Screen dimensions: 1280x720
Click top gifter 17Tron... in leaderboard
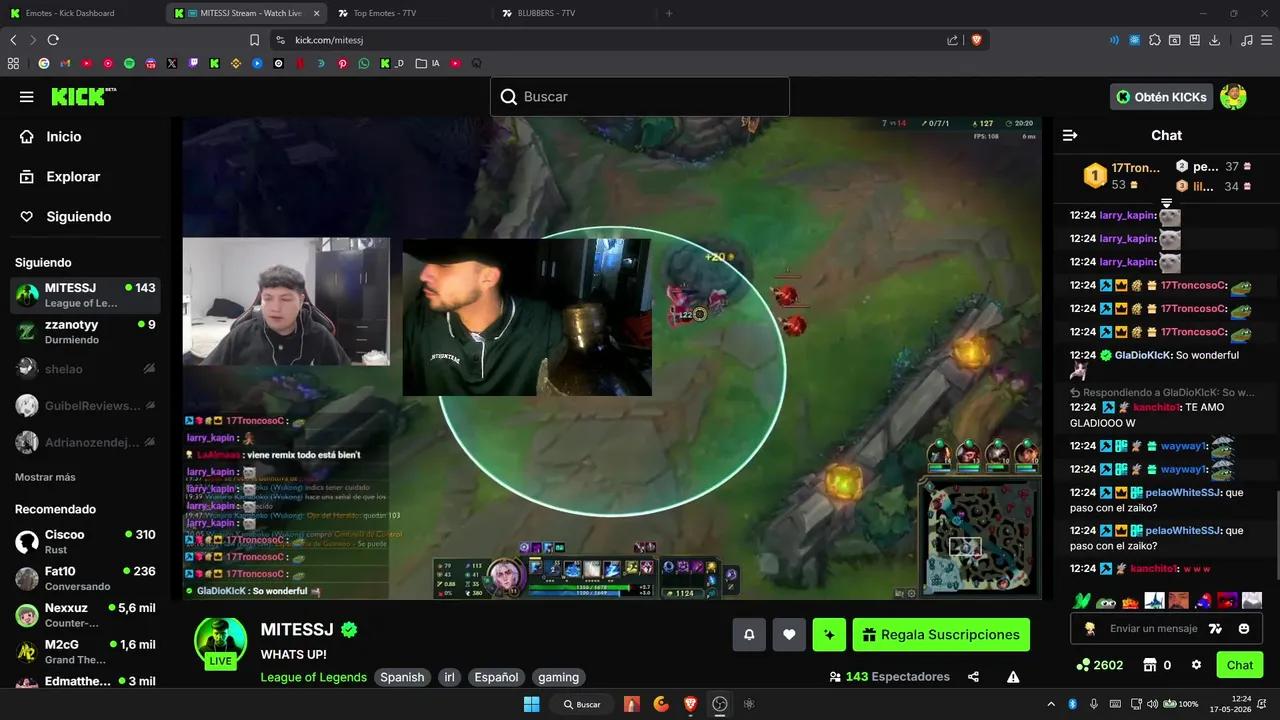point(1122,176)
